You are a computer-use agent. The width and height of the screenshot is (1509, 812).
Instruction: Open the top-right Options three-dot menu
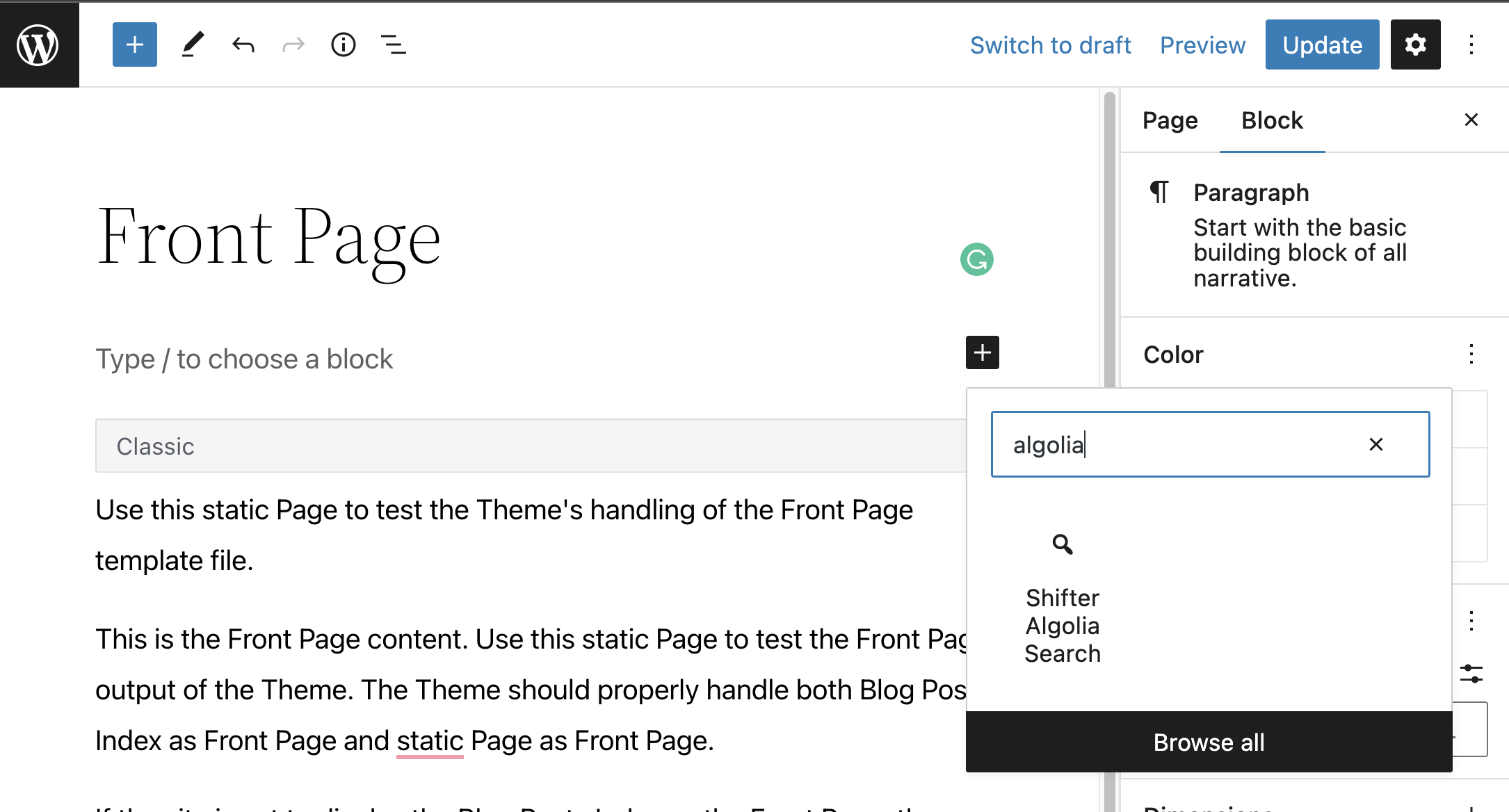click(x=1471, y=44)
